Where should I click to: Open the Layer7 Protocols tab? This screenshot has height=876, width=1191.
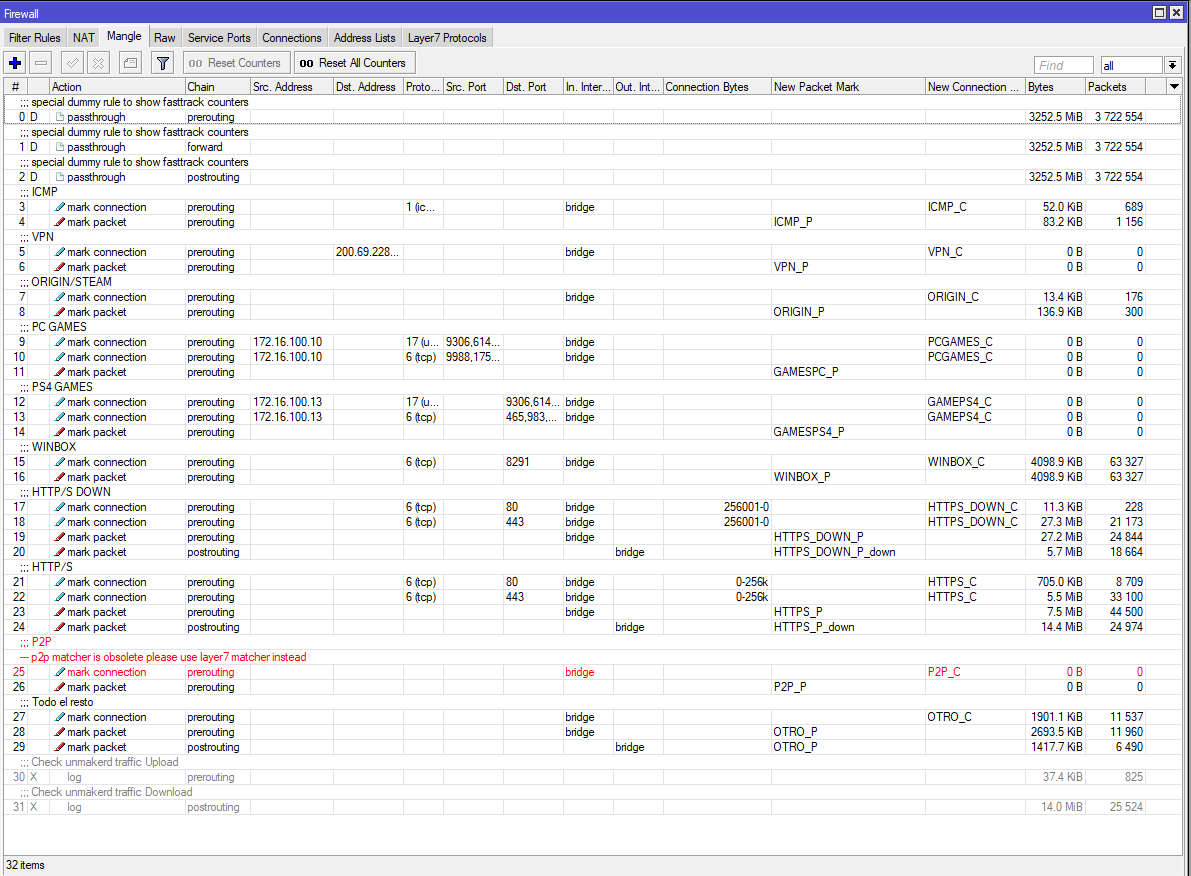446,37
